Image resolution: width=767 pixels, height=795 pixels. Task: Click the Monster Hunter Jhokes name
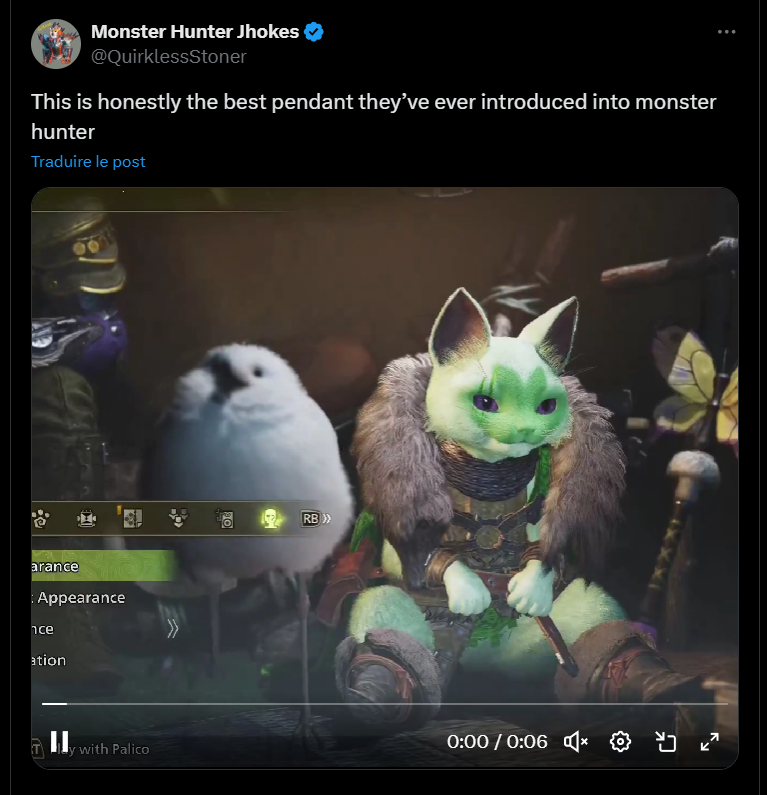click(x=195, y=32)
